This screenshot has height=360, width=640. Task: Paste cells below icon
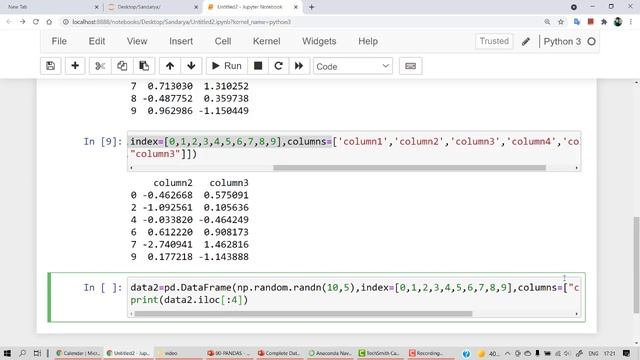[x=144, y=66]
